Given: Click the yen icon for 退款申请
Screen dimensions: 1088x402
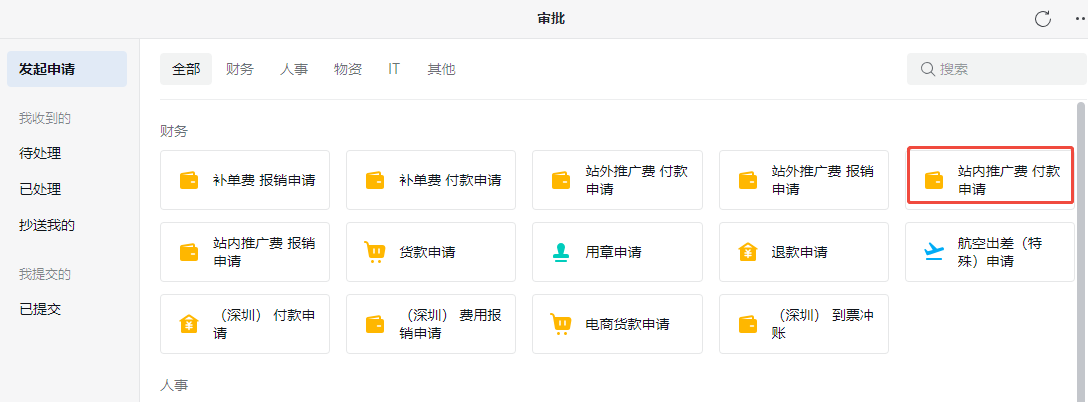Looking at the screenshot, I should (747, 252).
